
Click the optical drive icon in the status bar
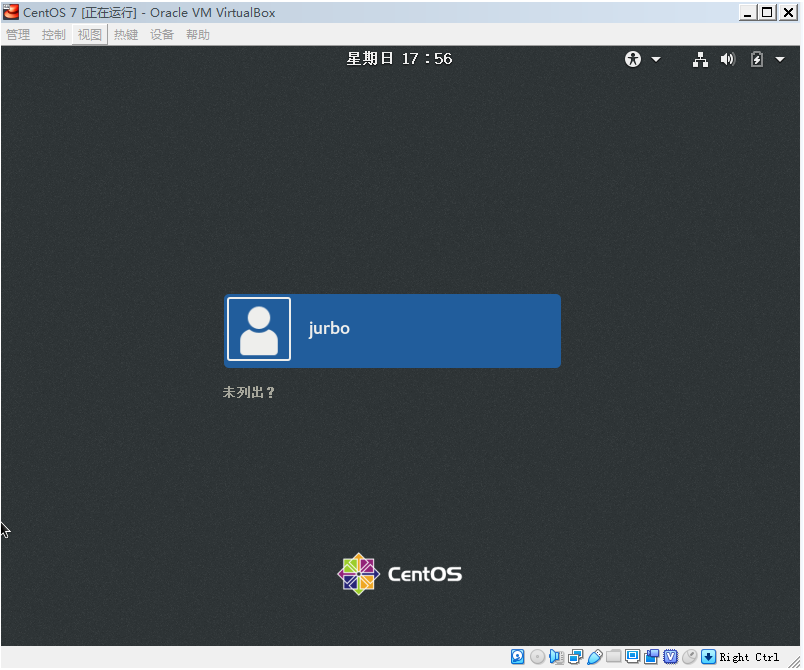point(538,657)
